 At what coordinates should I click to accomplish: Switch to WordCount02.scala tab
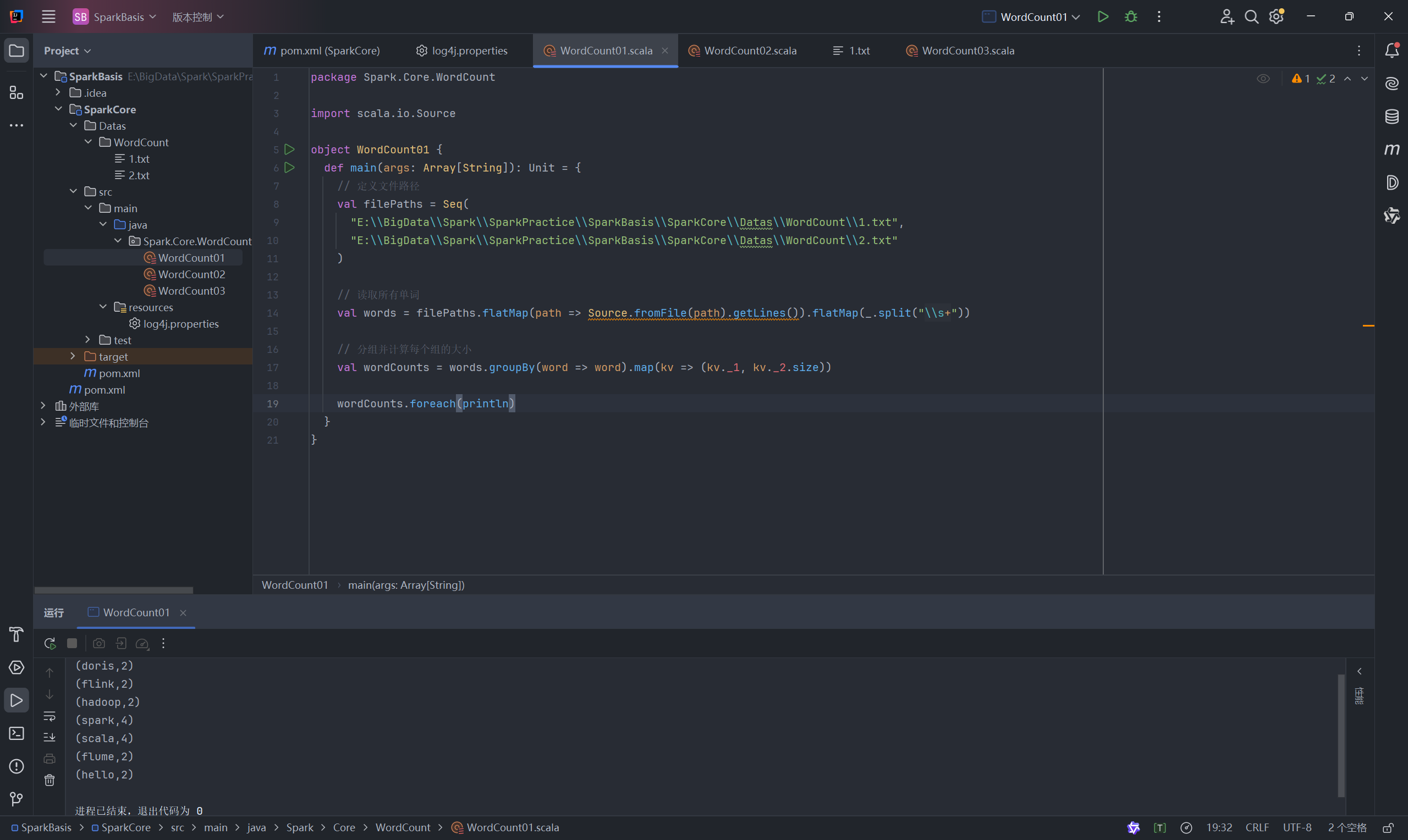750,51
